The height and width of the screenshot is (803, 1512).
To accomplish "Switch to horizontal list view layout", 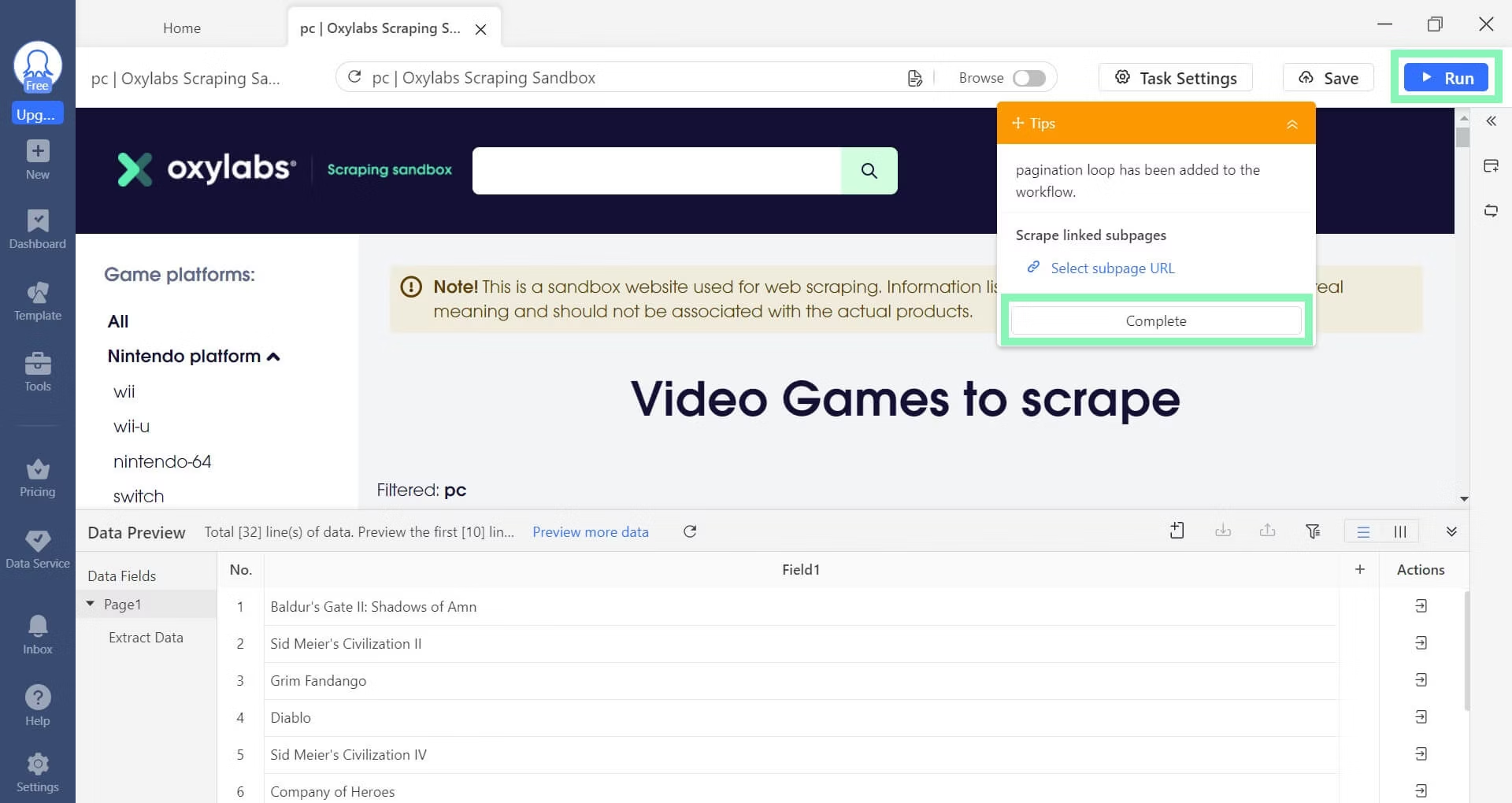I will (1363, 531).
